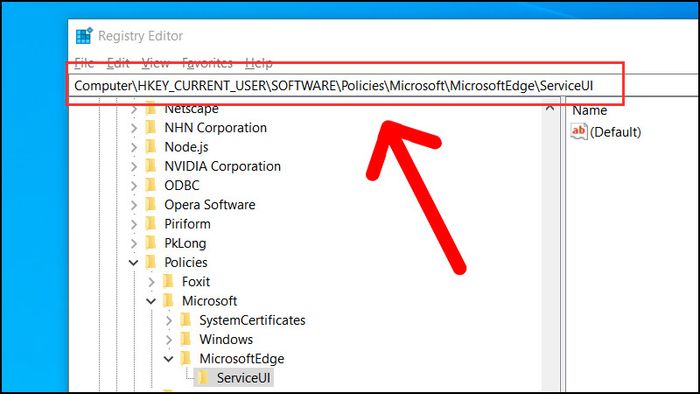Image resolution: width=700 pixels, height=394 pixels.
Task: Click the NHN Corporation folder icon
Action: click(151, 128)
